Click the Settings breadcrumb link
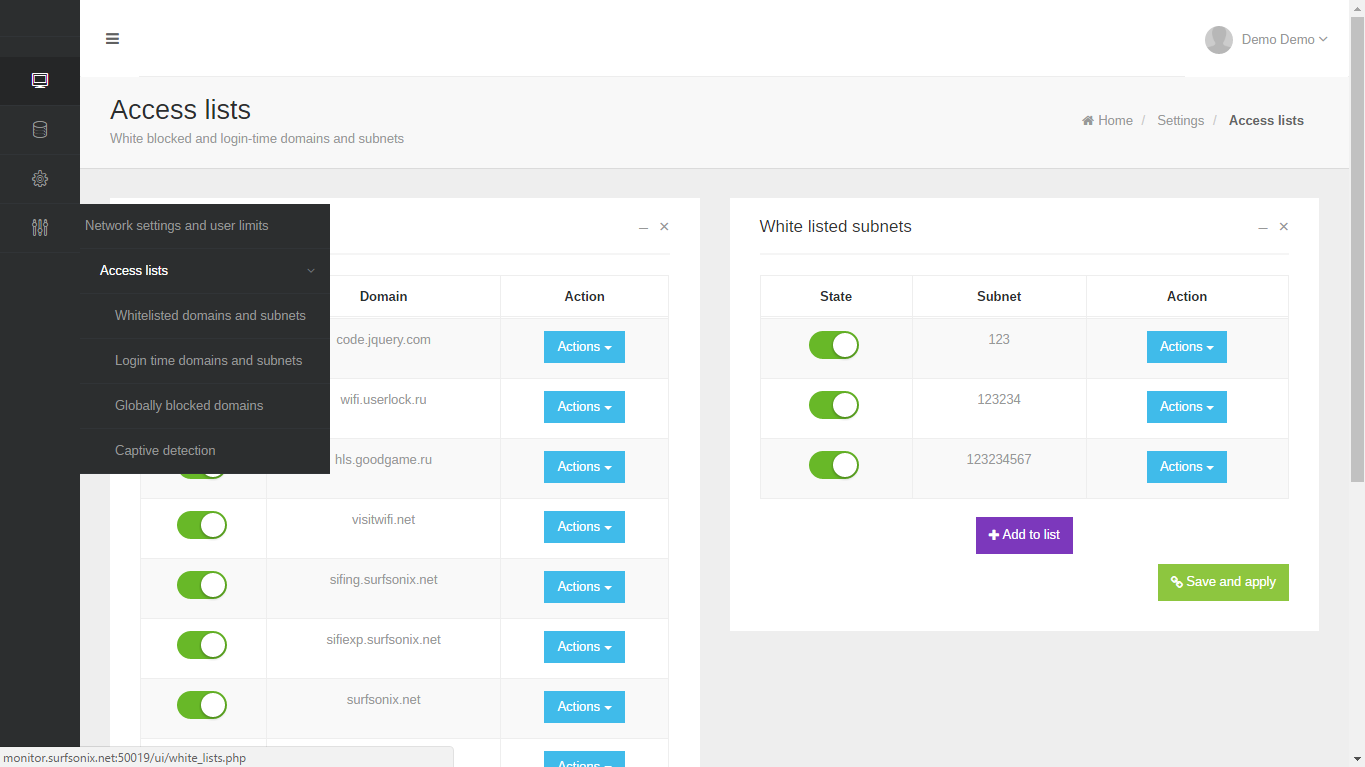 tap(1181, 121)
